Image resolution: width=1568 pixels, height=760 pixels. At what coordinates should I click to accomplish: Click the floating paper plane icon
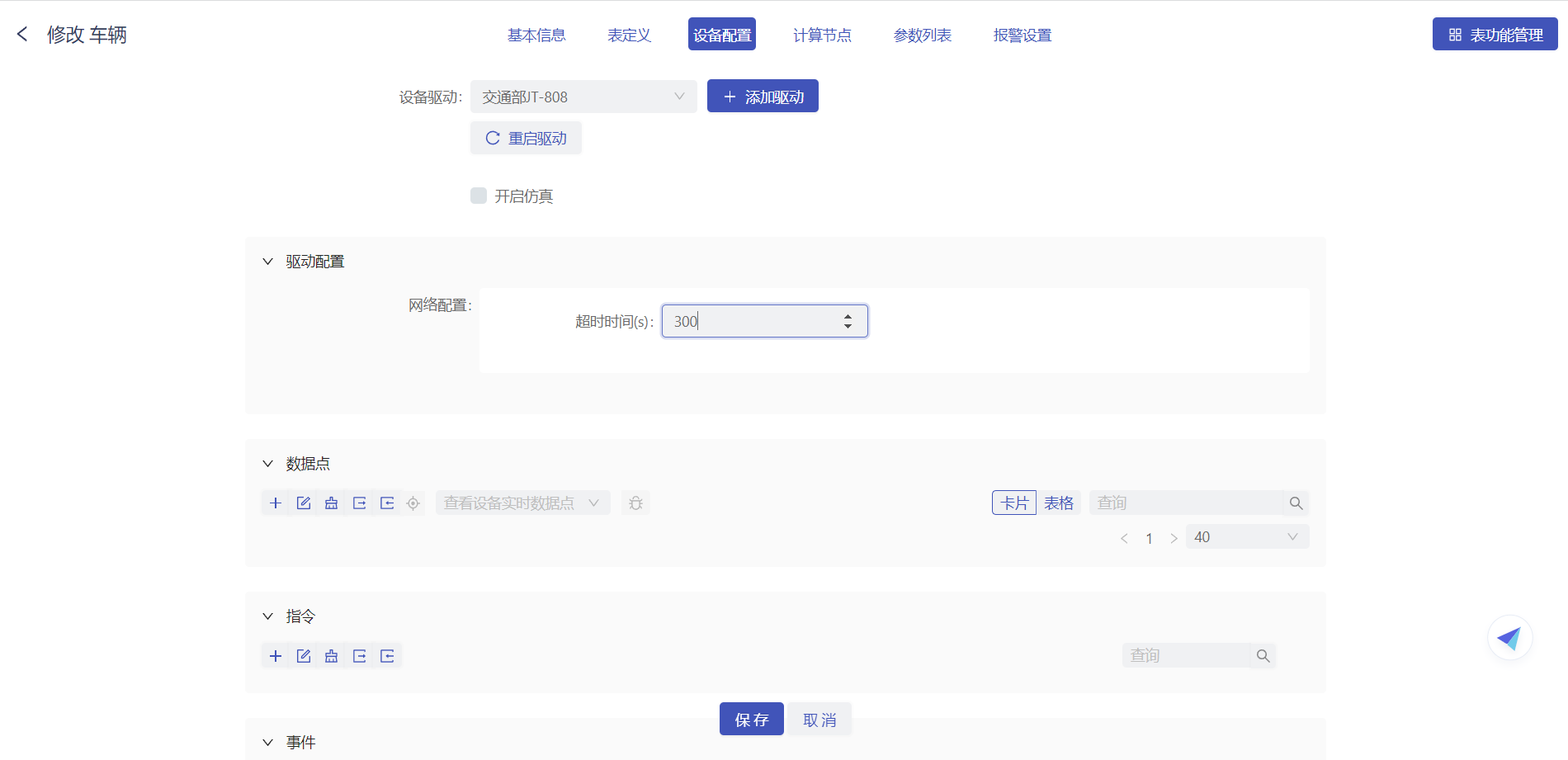(x=1509, y=638)
